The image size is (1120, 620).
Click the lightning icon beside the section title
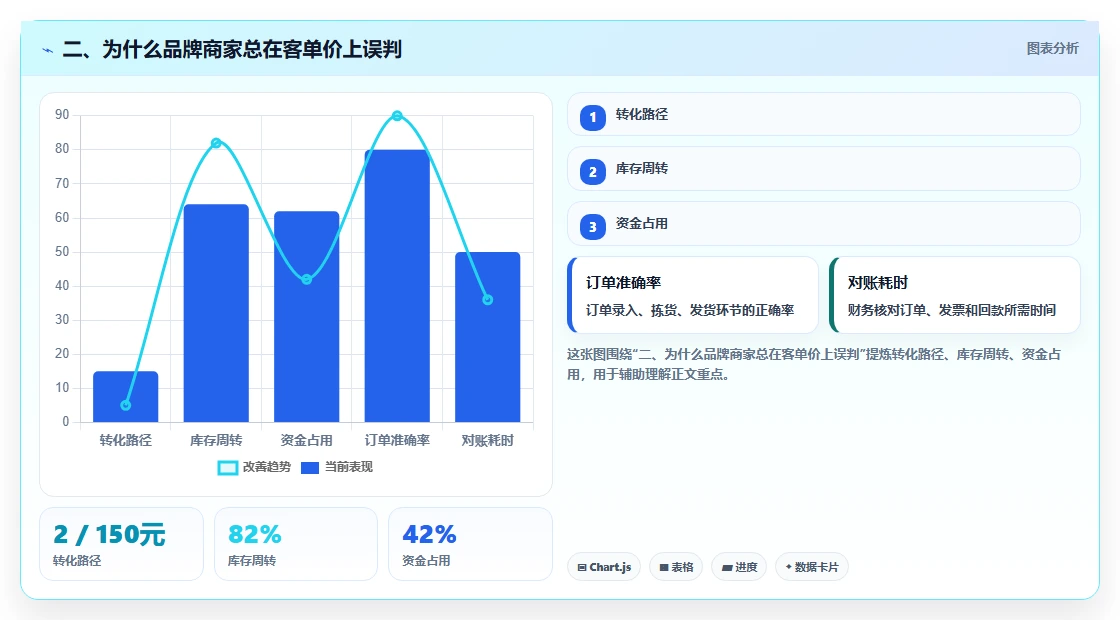[48, 50]
